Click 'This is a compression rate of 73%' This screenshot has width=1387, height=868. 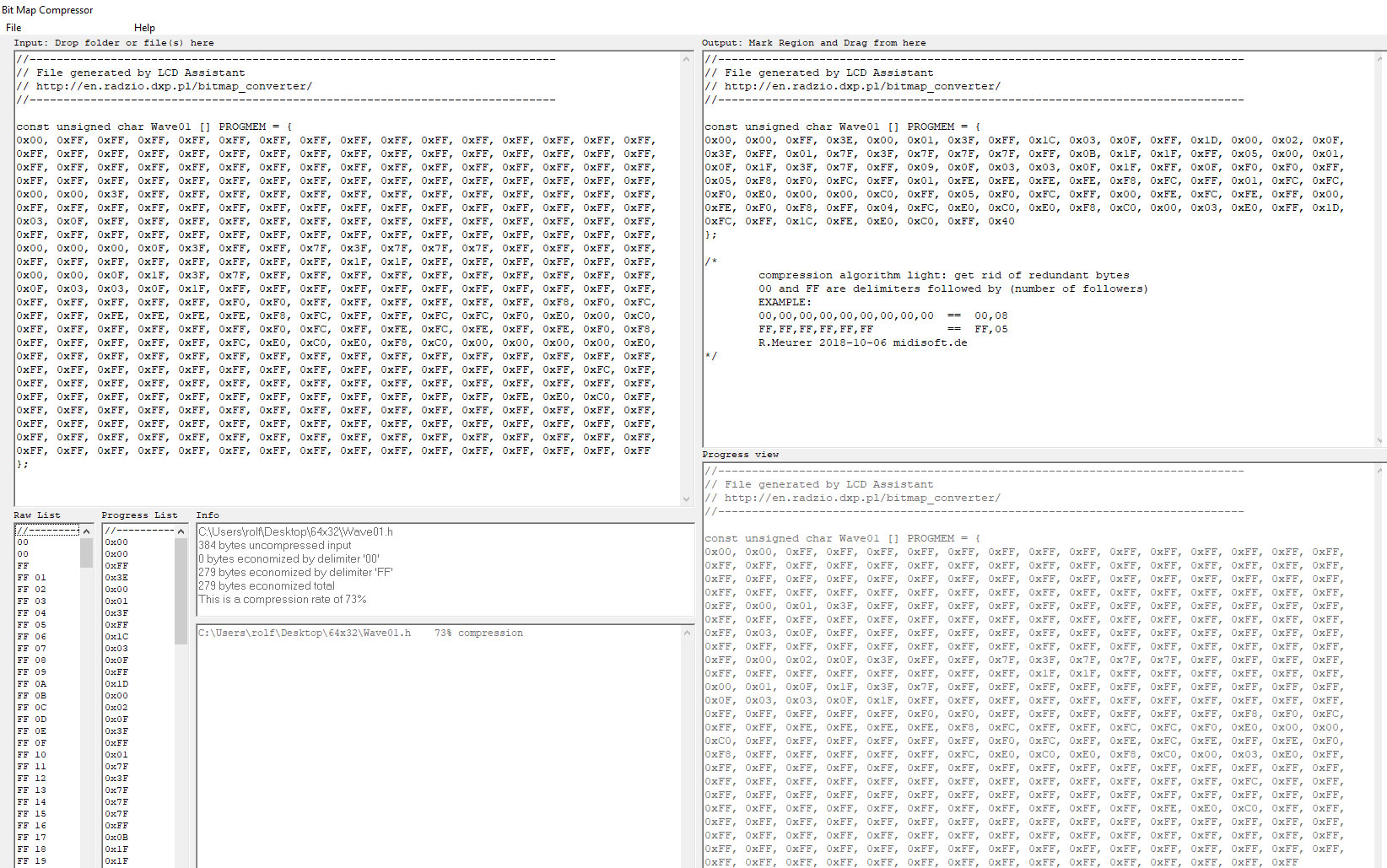coord(283,599)
